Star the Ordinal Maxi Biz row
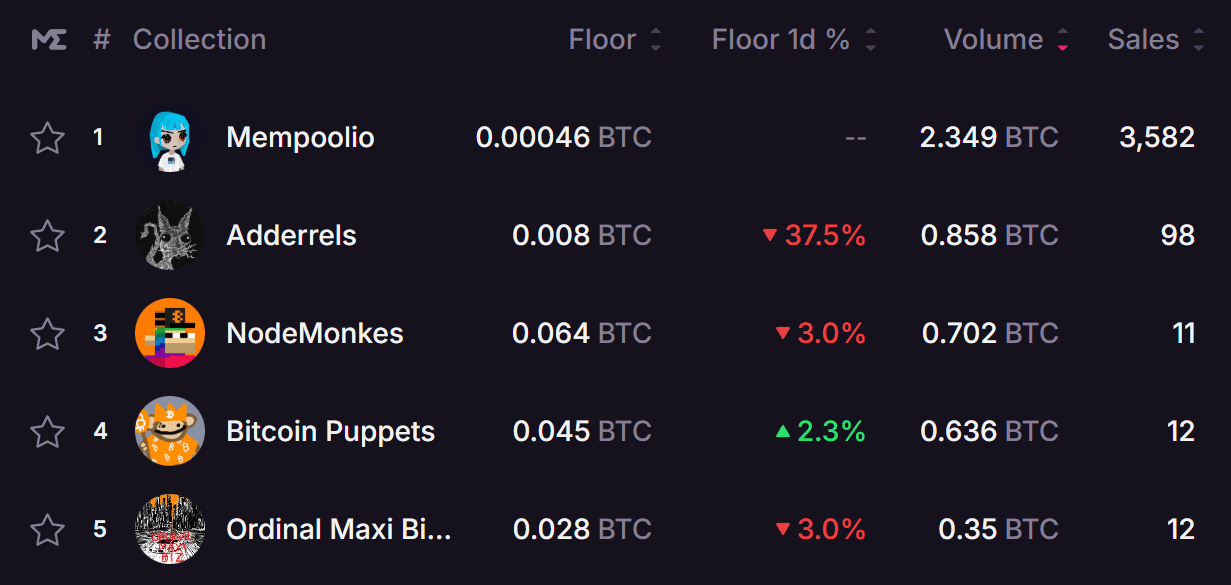 [47, 529]
